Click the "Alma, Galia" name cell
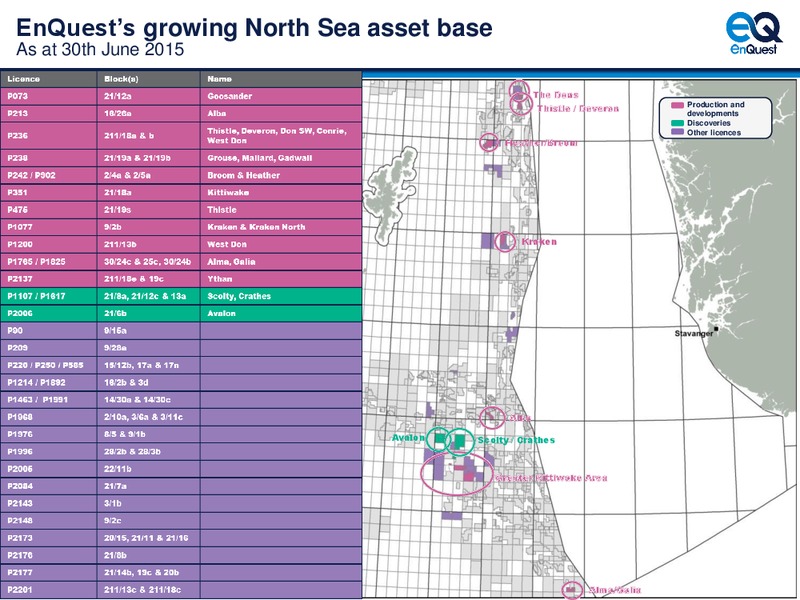800x600 pixels. pyautogui.click(x=281, y=262)
